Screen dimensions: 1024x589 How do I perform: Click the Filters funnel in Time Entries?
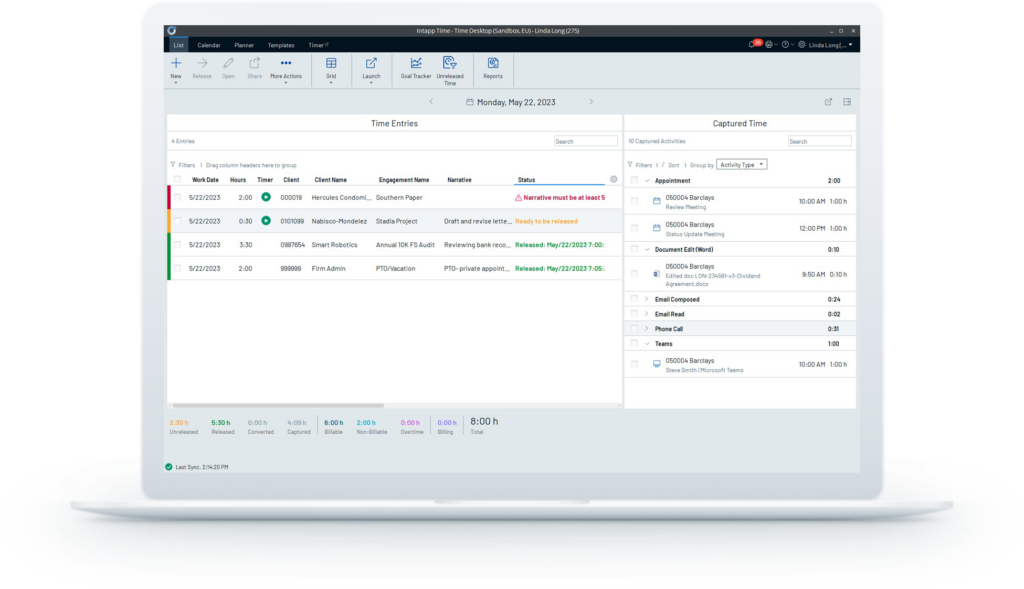coord(173,165)
